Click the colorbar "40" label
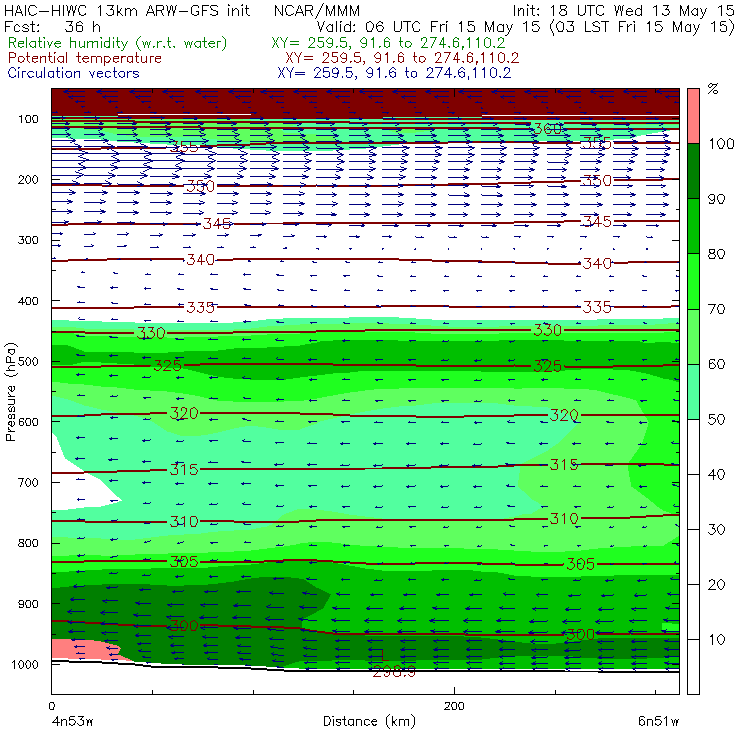The image size is (740, 740). pyautogui.click(x=717, y=474)
